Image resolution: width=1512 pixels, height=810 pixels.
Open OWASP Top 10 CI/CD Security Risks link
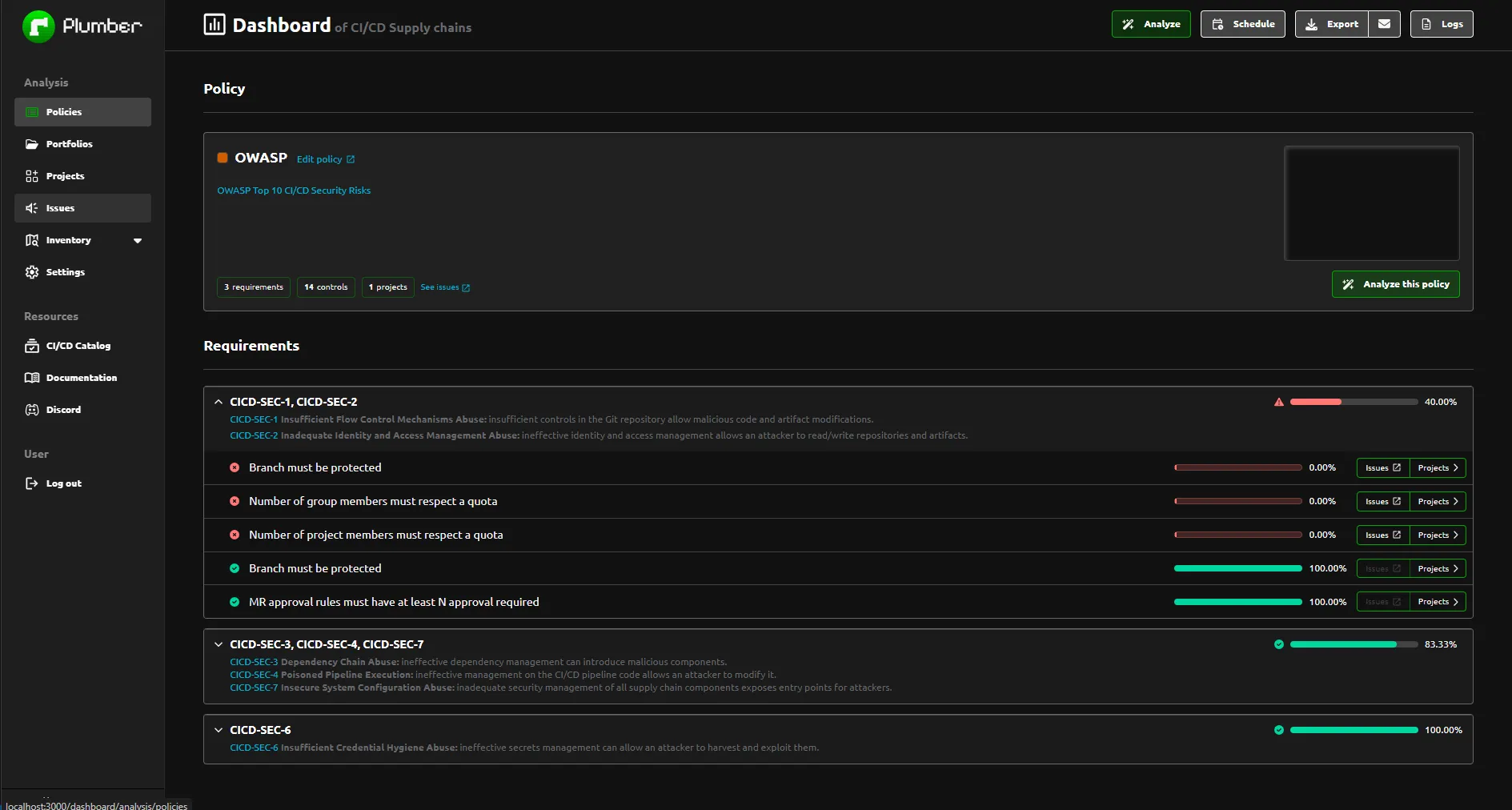pyautogui.click(x=293, y=190)
